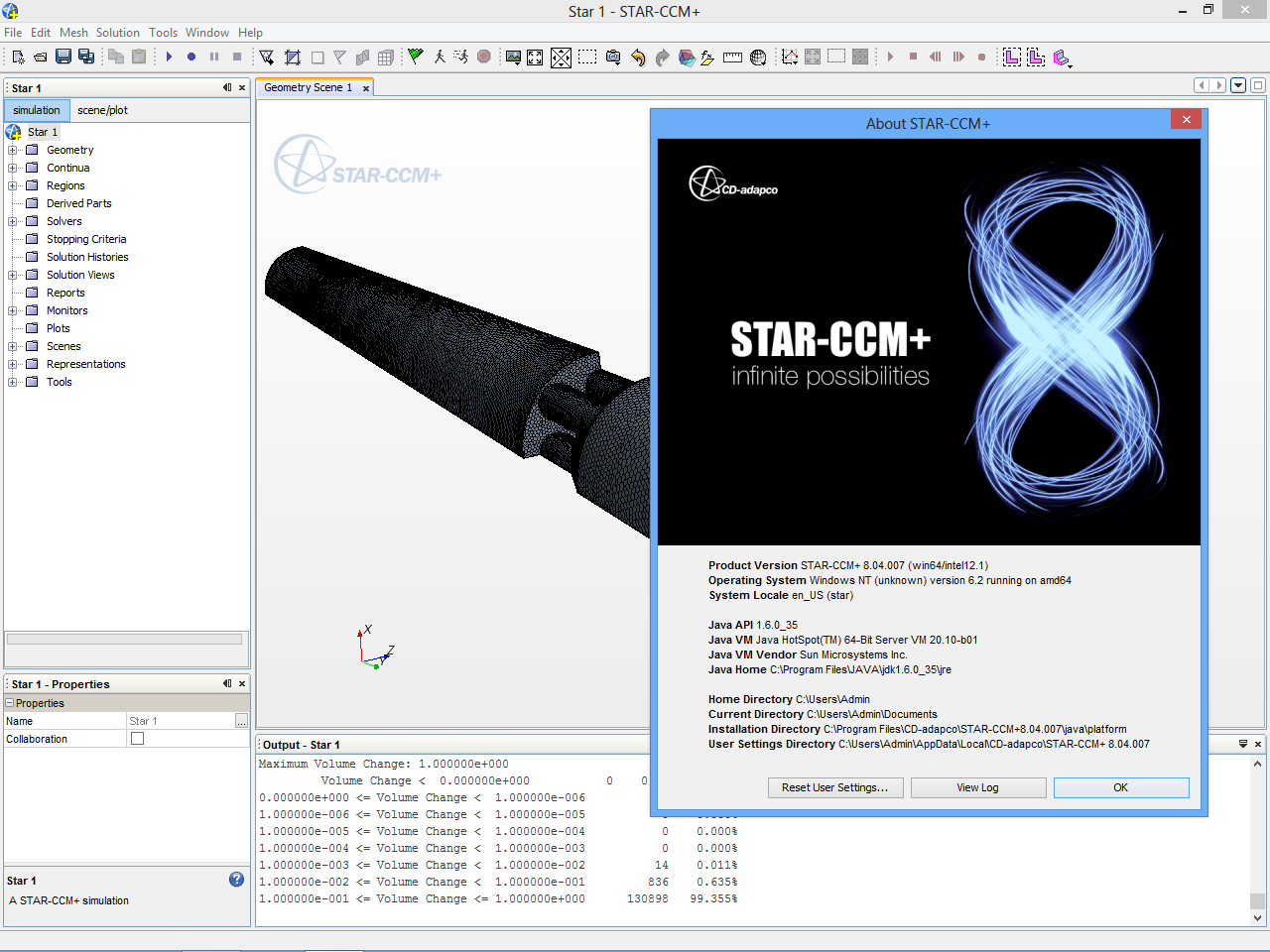Click the camera Save/Restore View icon

click(613, 57)
